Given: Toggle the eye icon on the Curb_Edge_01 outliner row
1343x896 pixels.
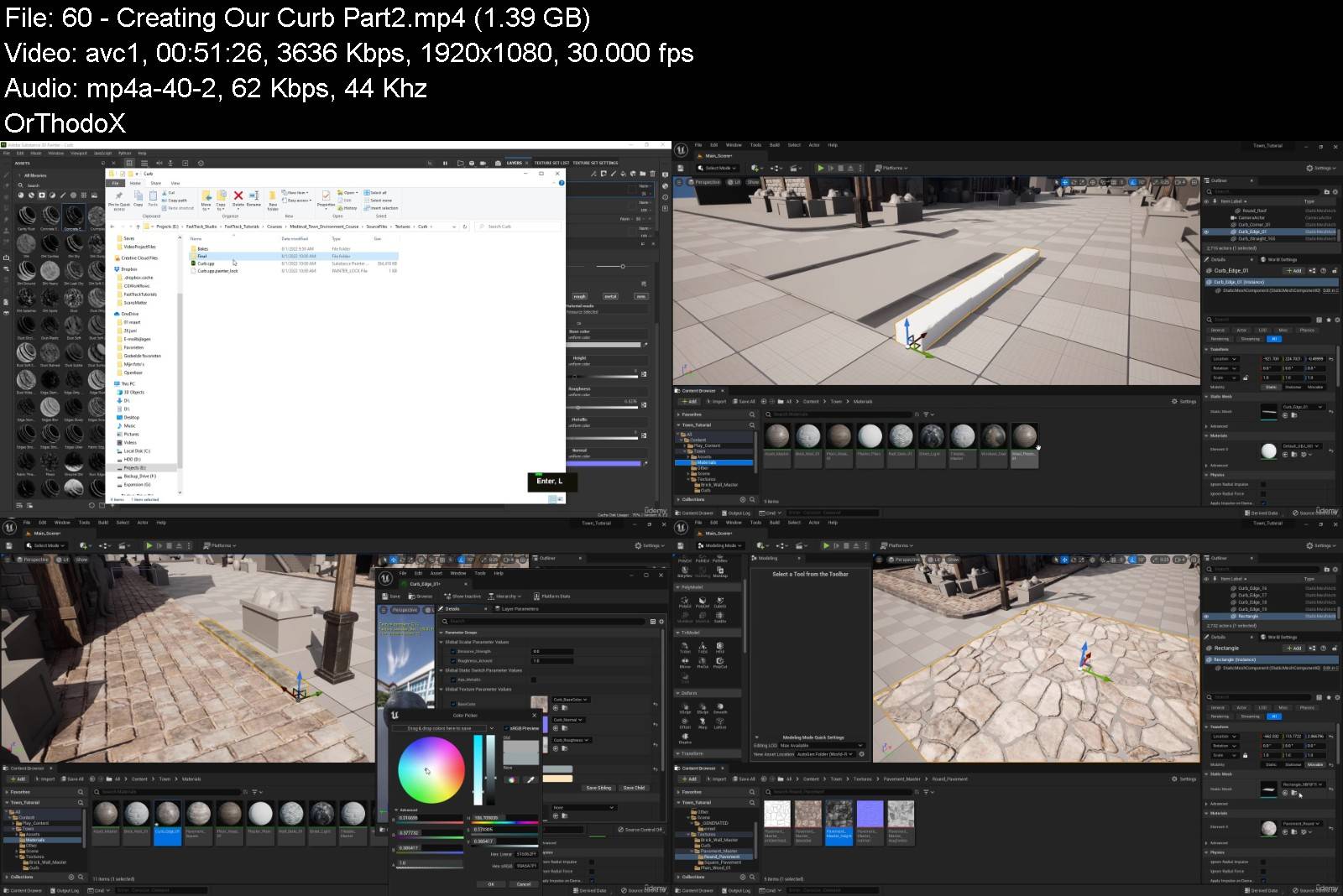Looking at the screenshot, I should (1206, 232).
